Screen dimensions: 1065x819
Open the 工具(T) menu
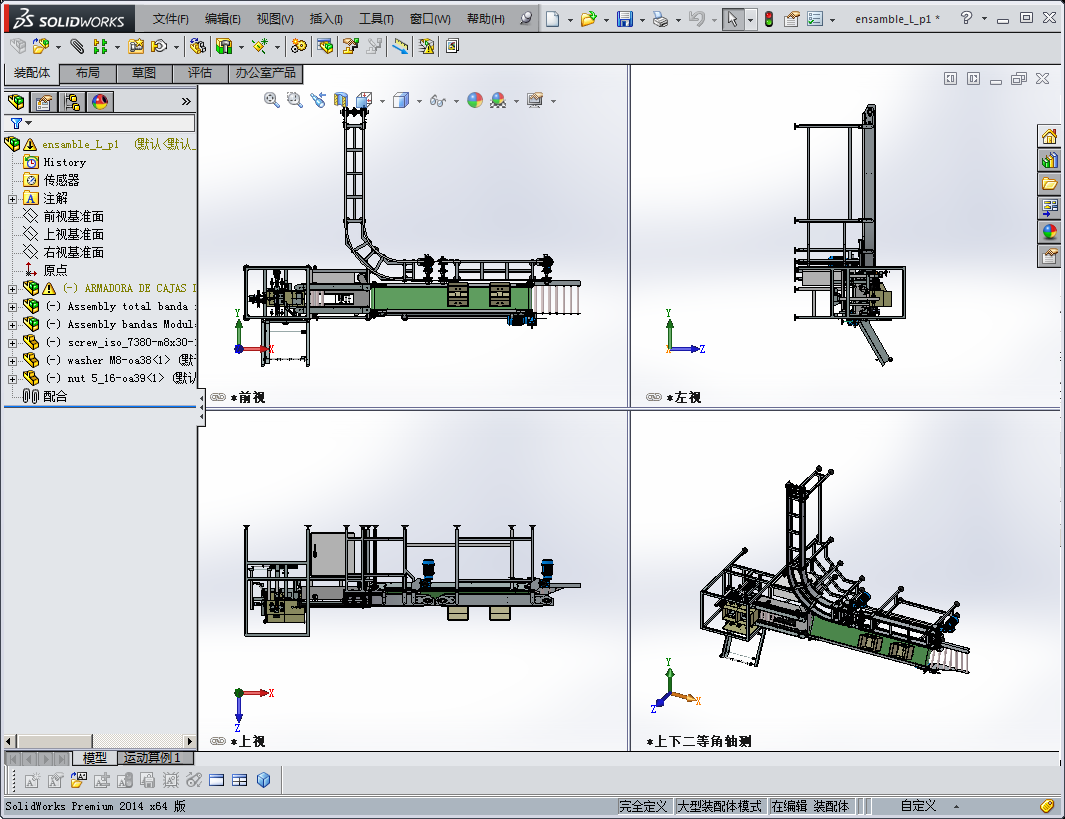point(376,19)
